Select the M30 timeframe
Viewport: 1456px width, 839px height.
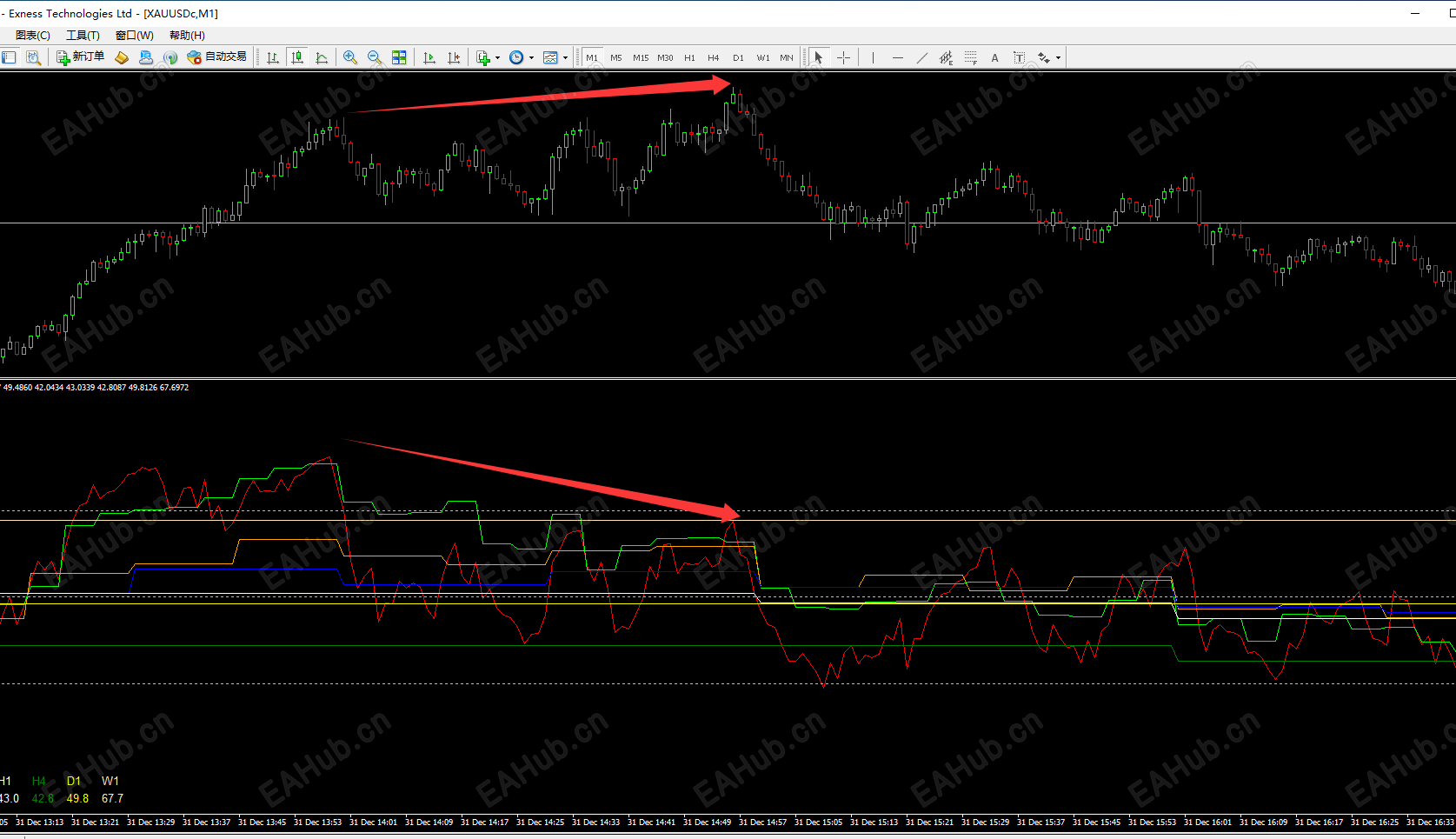coord(665,57)
